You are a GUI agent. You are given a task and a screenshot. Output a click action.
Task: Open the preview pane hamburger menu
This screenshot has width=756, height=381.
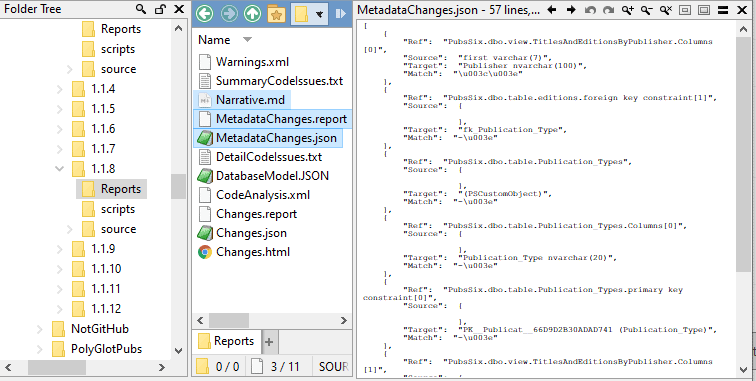[723, 10]
